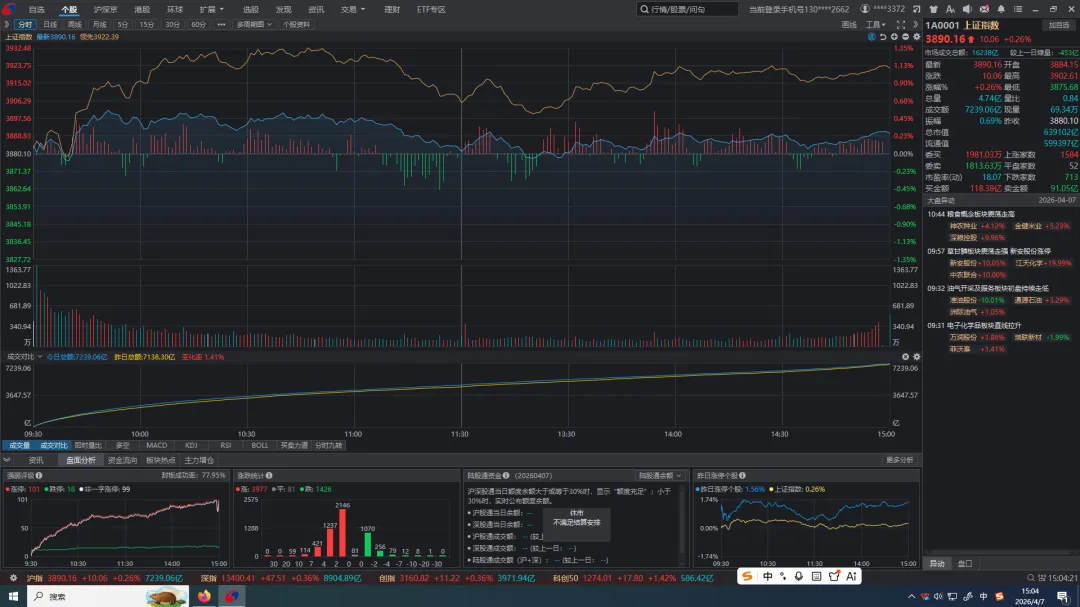The width and height of the screenshot is (1080, 607).
Task: Switch to 月线 period
Action: pos(99,24)
